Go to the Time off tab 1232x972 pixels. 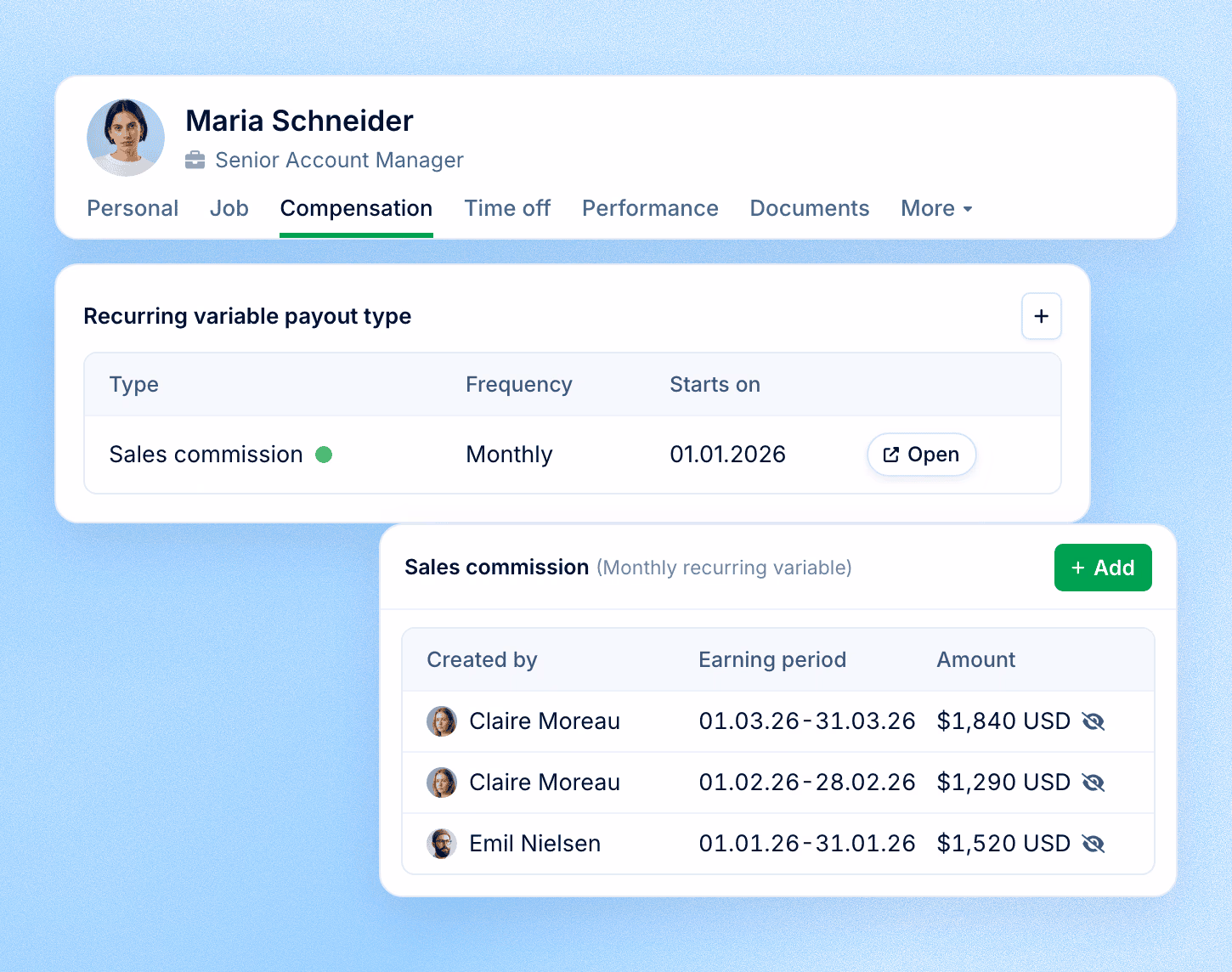(x=507, y=208)
